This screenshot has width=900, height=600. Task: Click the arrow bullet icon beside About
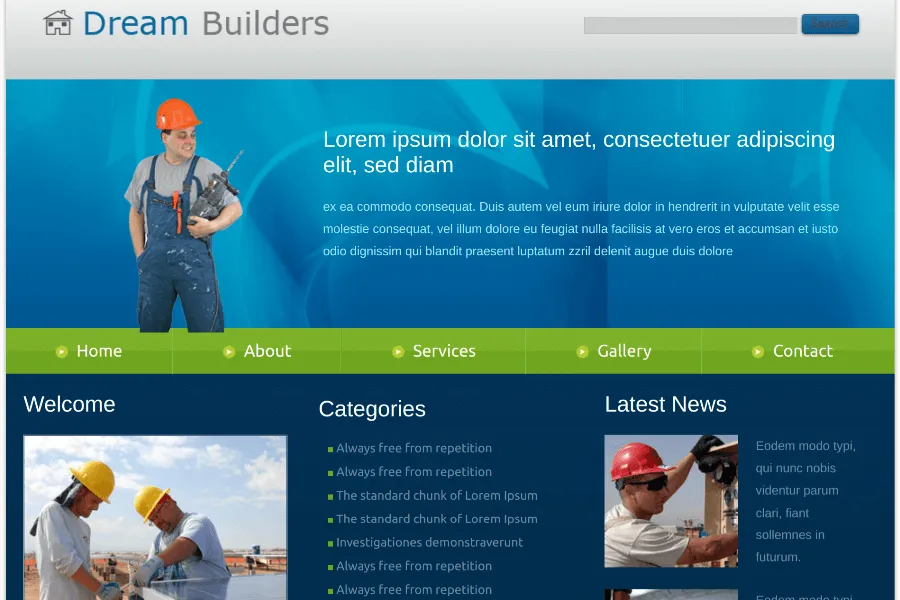[x=229, y=352]
